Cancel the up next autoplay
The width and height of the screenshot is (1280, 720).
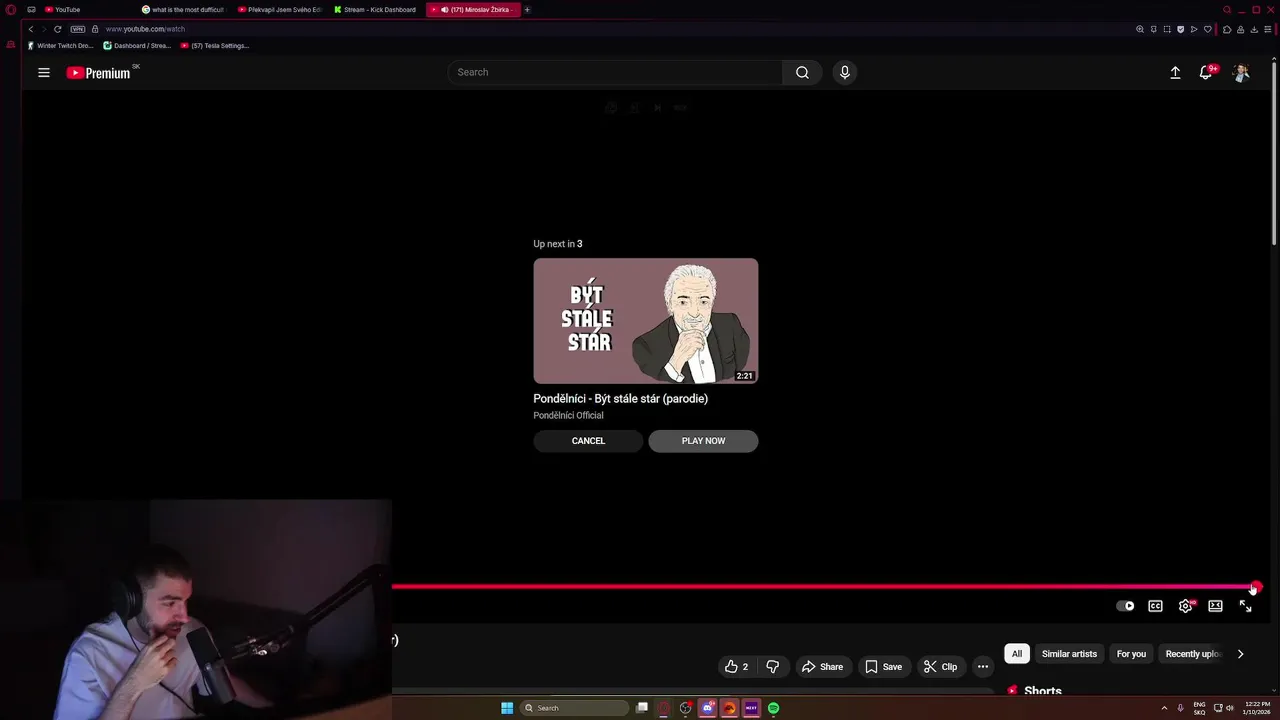point(588,441)
